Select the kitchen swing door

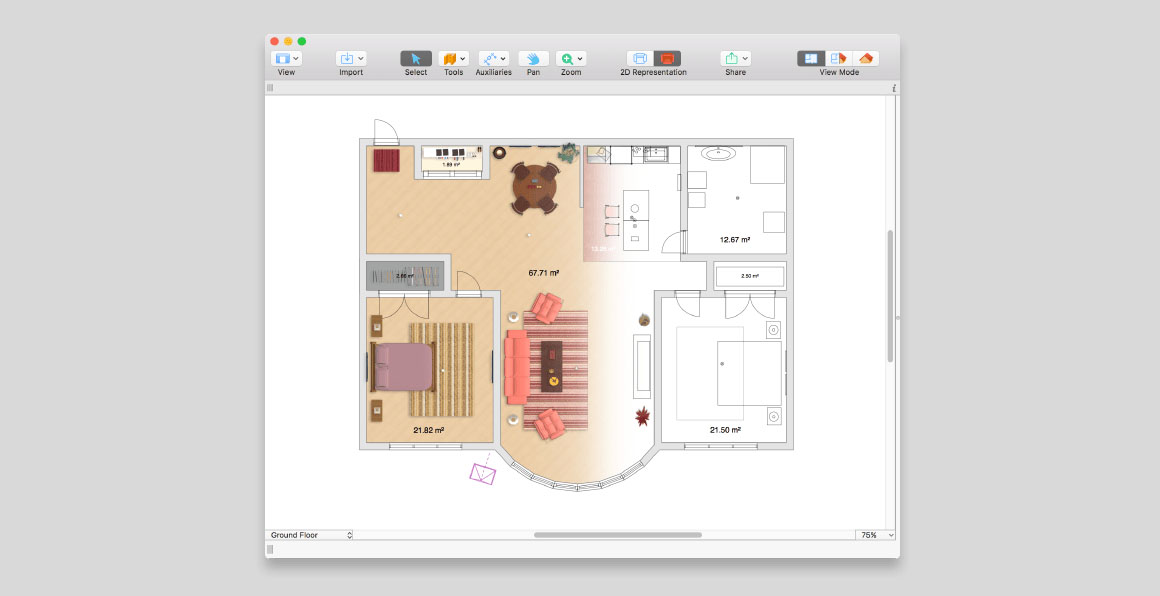673,243
